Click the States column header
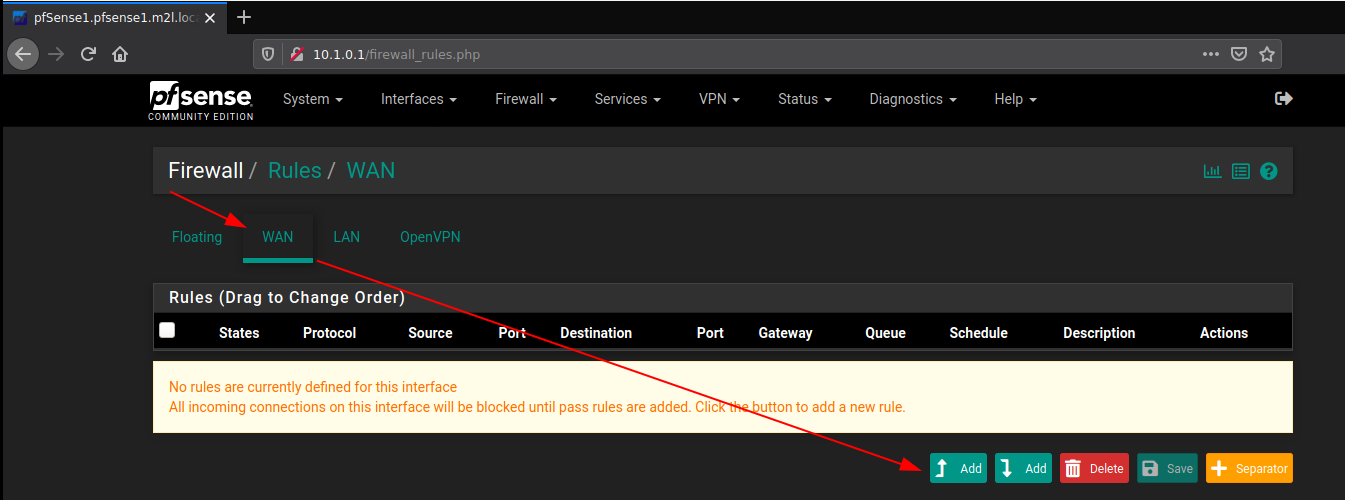 [x=239, y=333]
